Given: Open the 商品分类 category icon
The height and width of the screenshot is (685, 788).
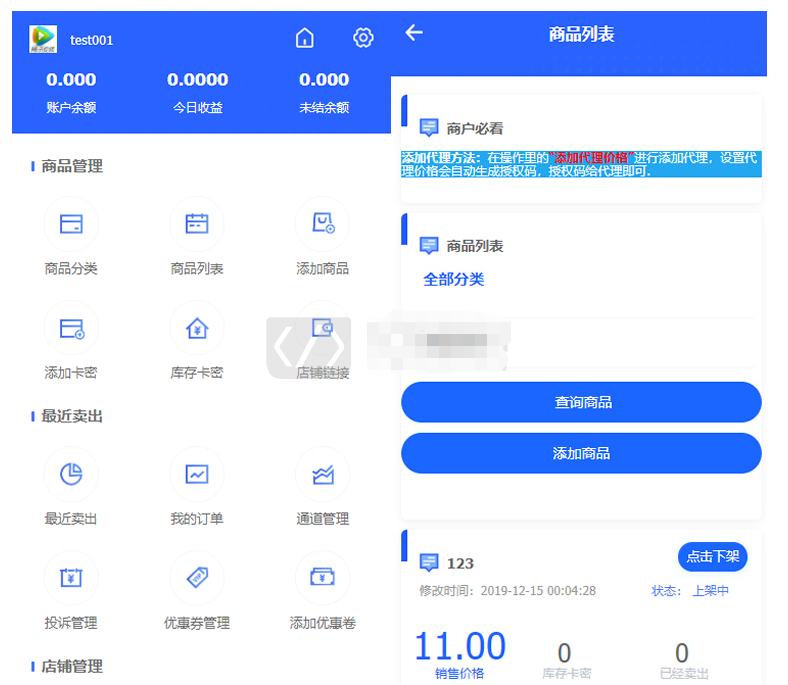Looking at the screenshot, I should (x=71, y=224).
